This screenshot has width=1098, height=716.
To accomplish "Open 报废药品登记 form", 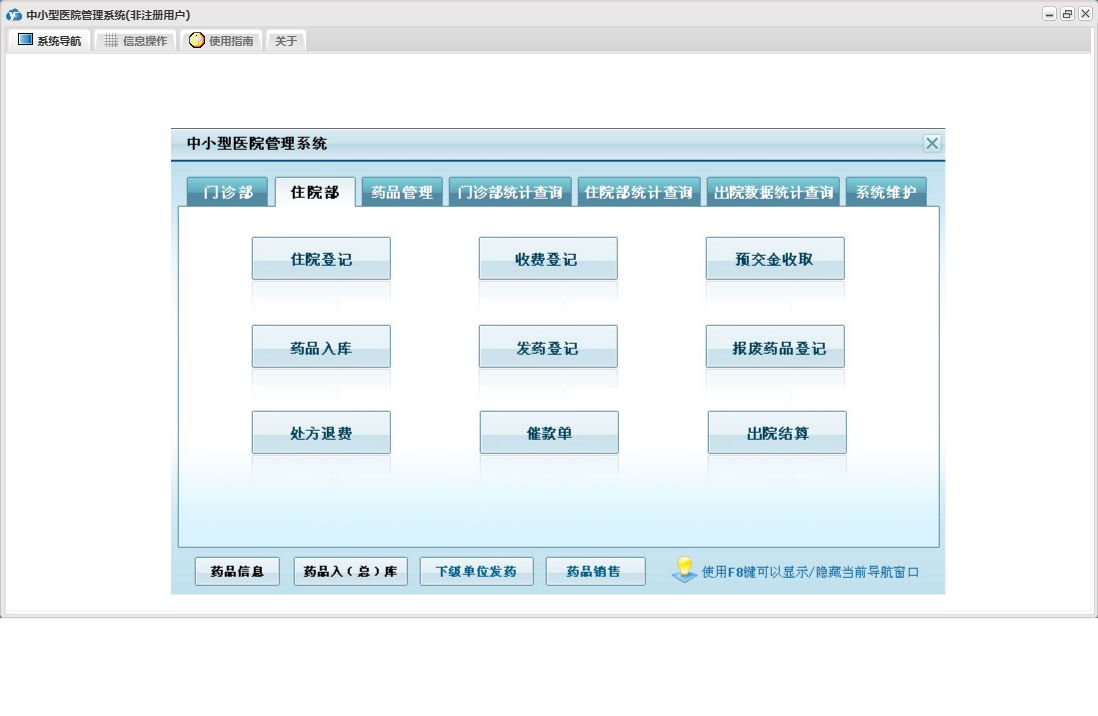I will pyautogui.click(x=774, y=347).
